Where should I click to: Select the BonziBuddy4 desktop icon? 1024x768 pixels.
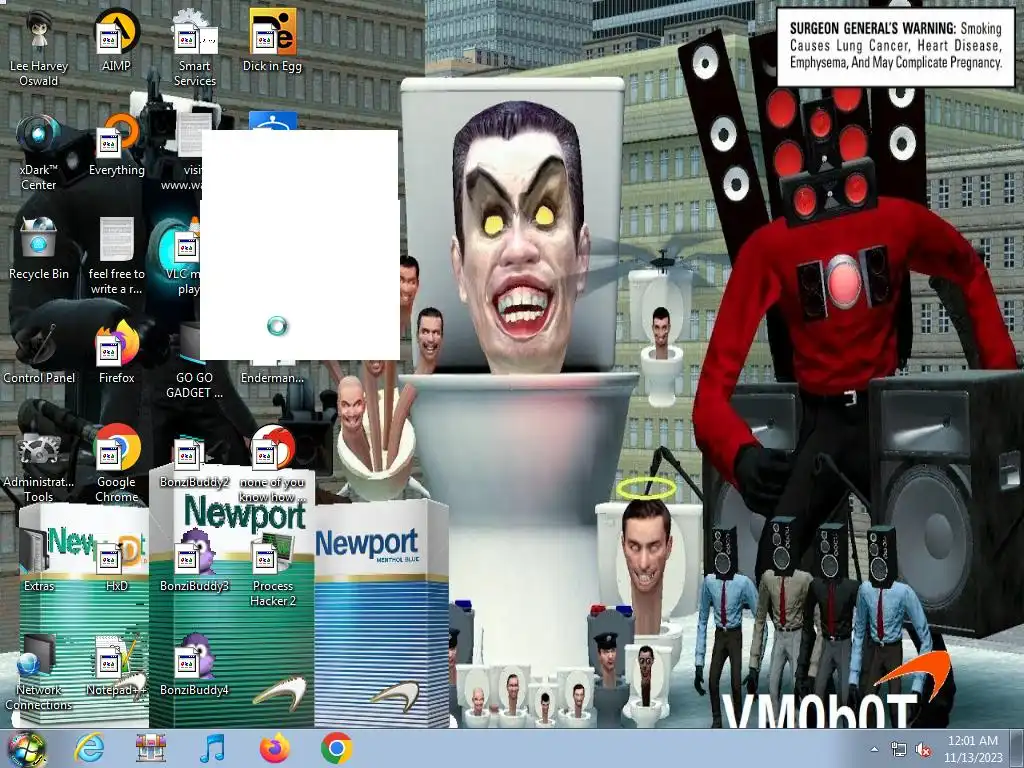[195, 666]
